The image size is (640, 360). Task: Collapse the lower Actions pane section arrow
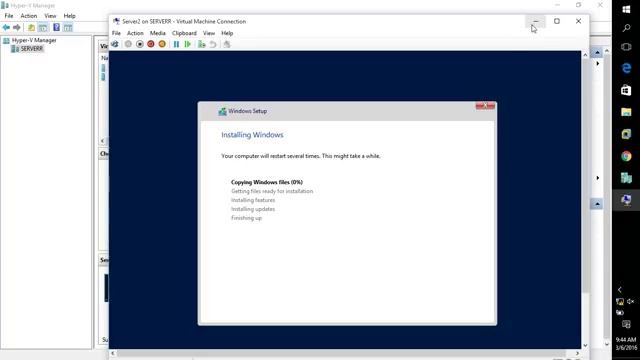597,204
